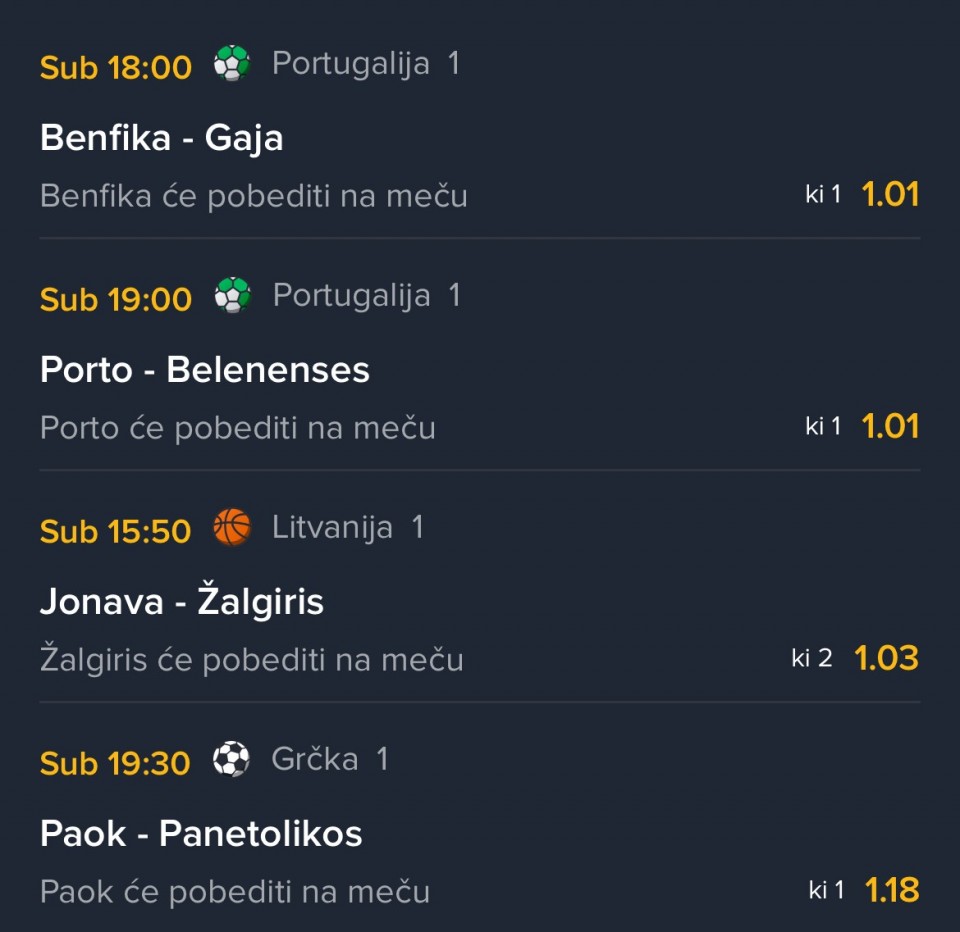Open the Paok - Panetolikos match
The image size is (960, 932).
201,834
